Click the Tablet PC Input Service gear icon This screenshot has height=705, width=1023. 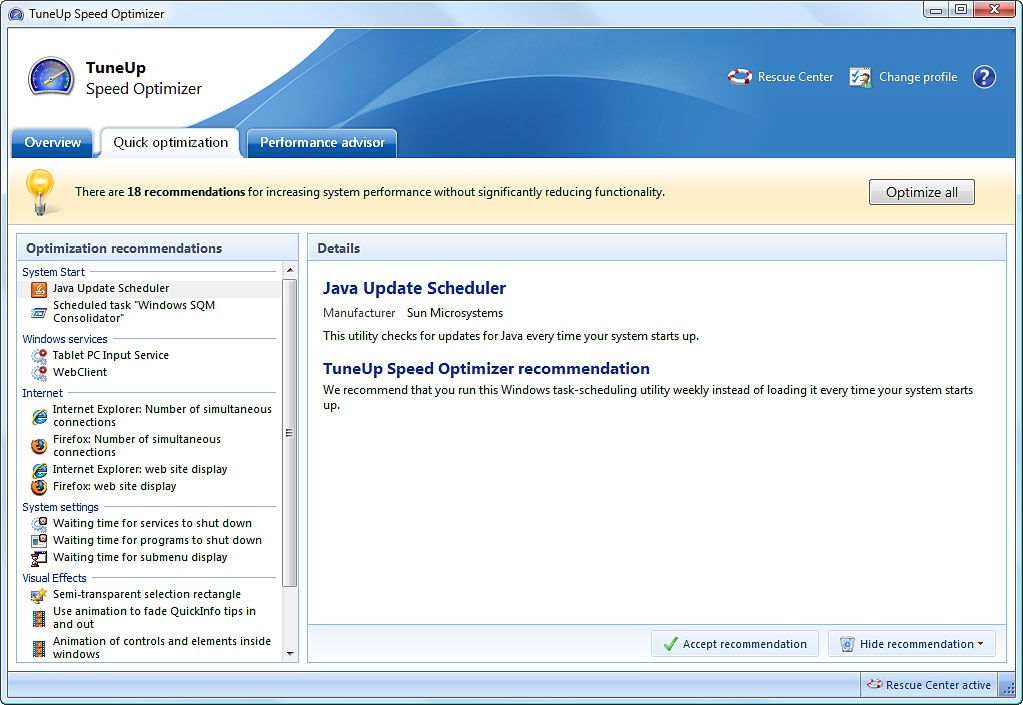point(39,356)
